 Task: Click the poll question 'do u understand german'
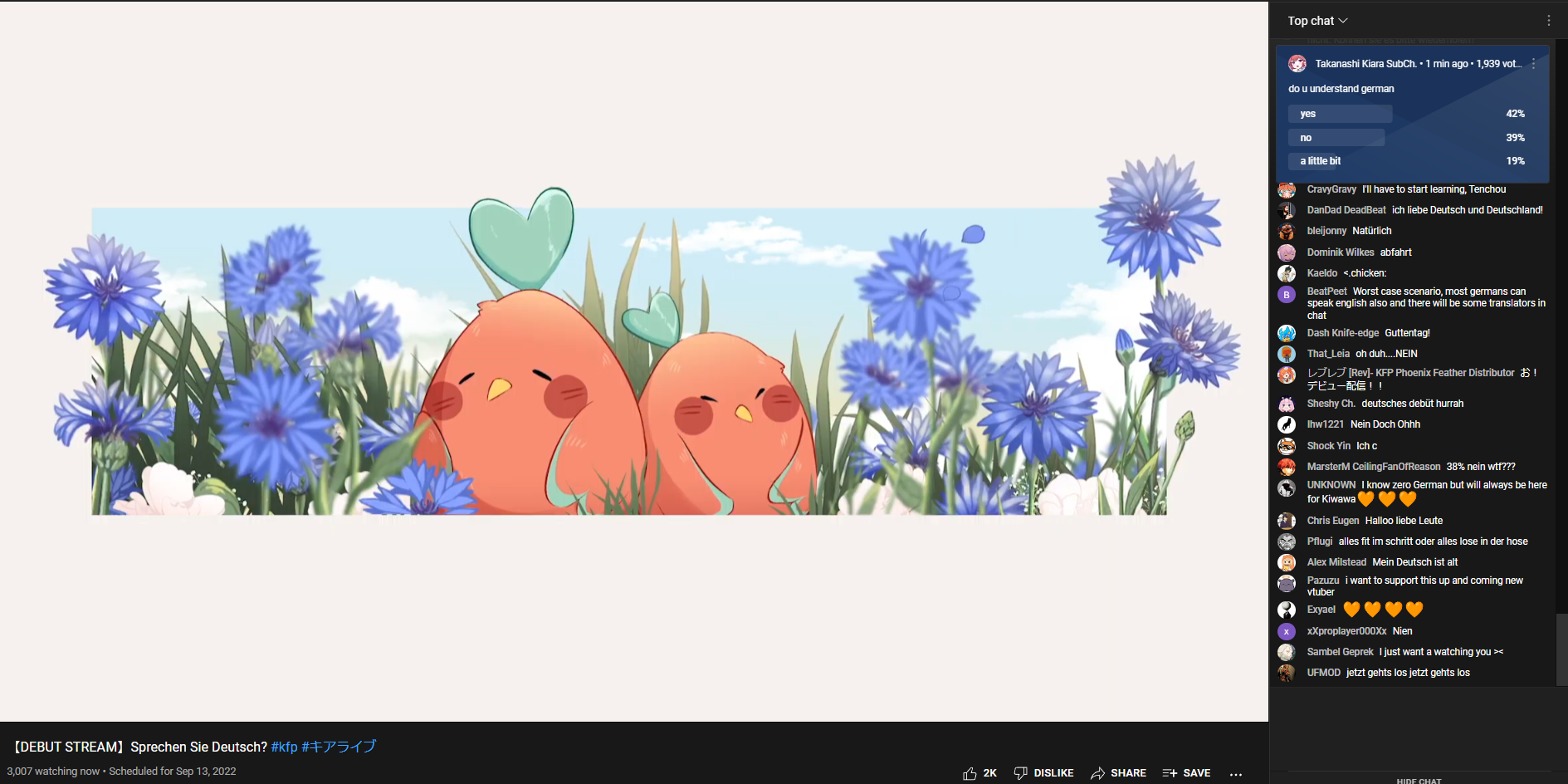coord(1341,89)
